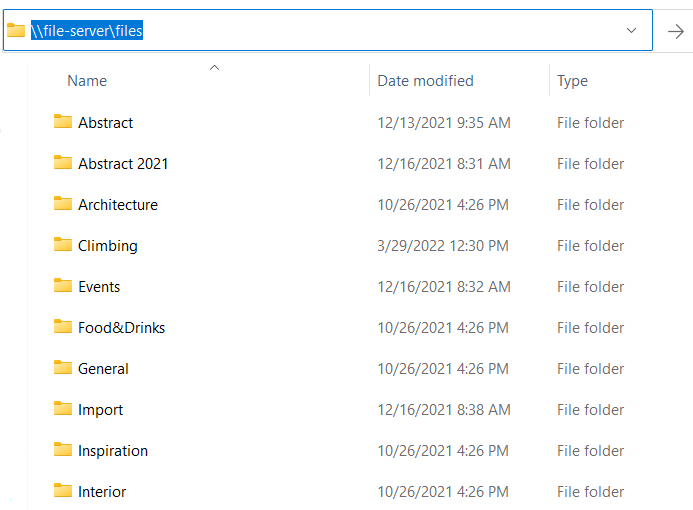The width and height of the screenshot is (693, 510).
Task: Toggle sort direction chevron above Name
Action: point(214,68)
